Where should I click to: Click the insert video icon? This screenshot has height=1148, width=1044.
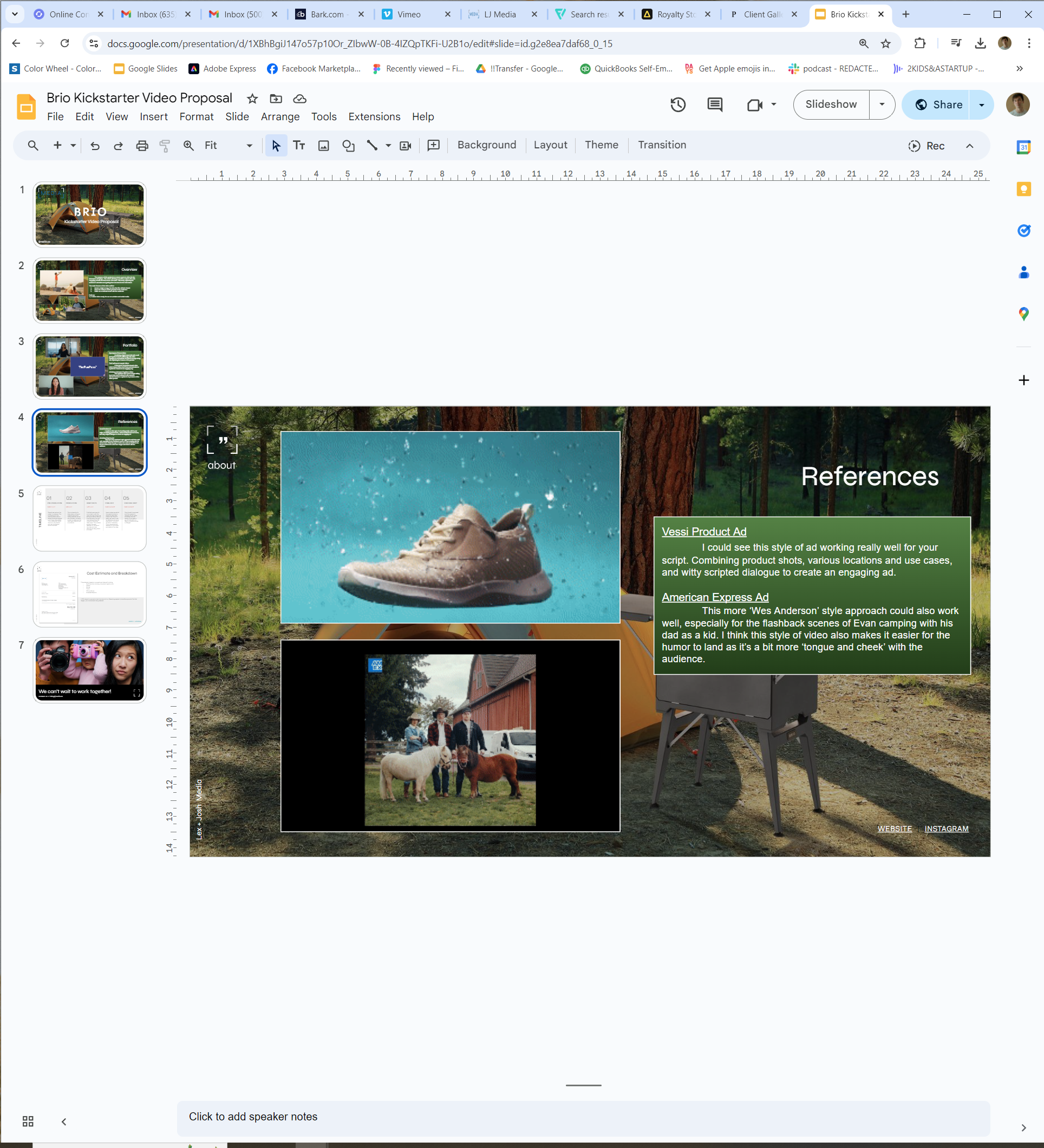[x=406, y=145]
